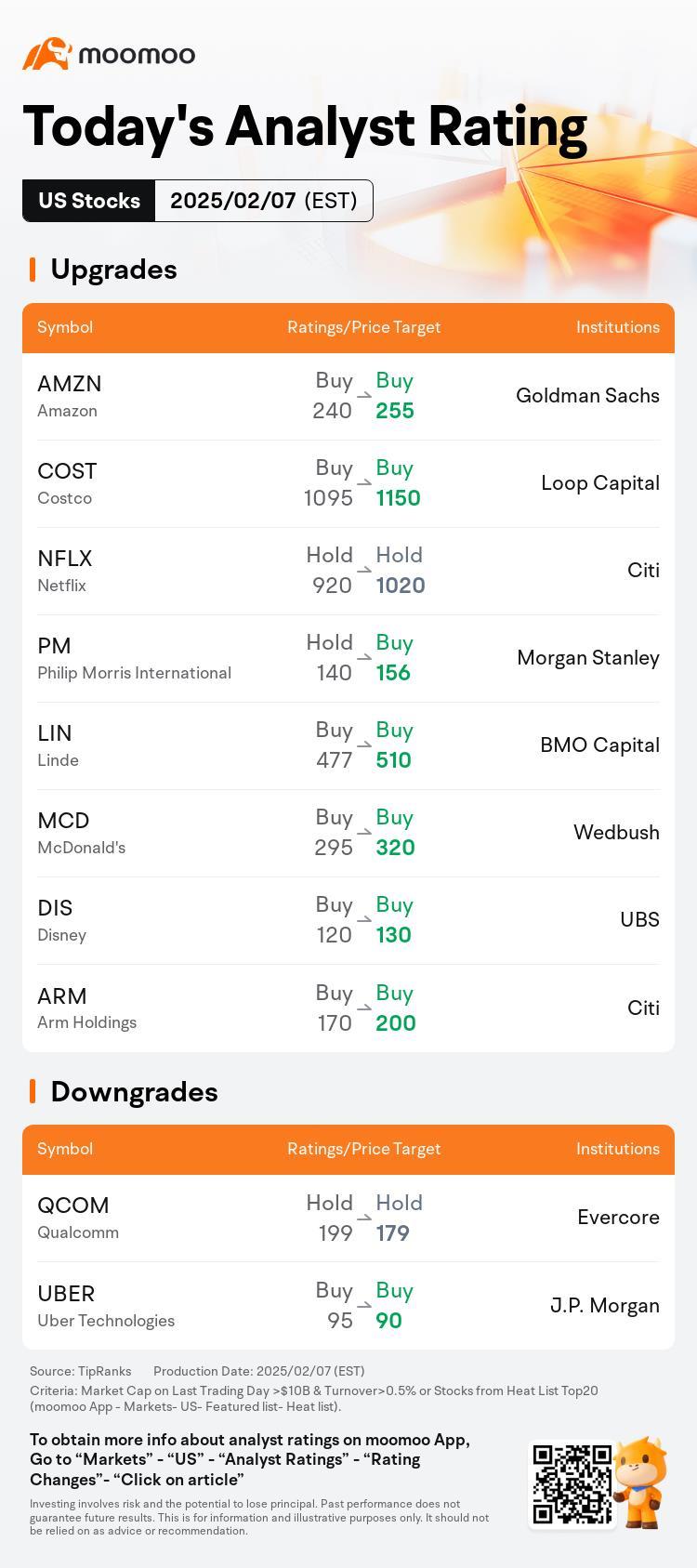Click the arrow in the UBER rating row

coord(364,1305)
